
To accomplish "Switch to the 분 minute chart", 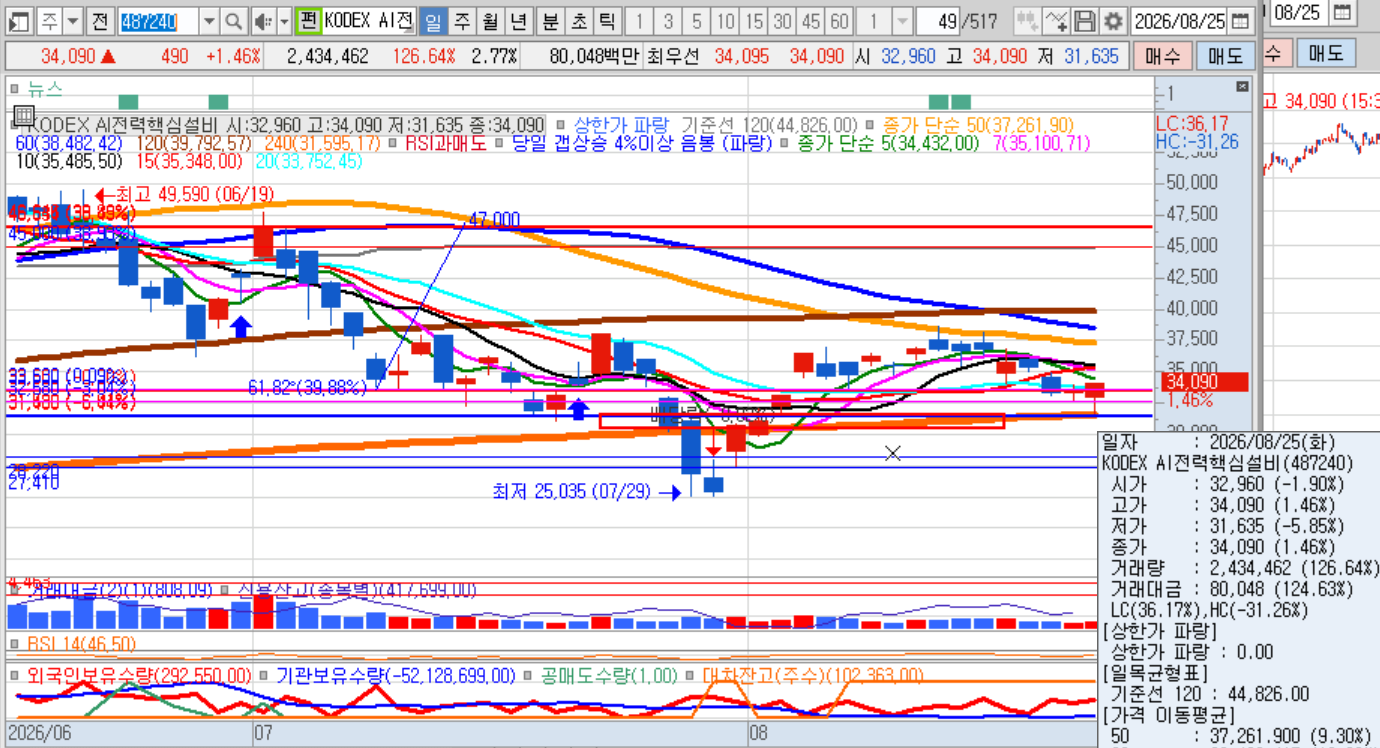I will pos(551,21).
